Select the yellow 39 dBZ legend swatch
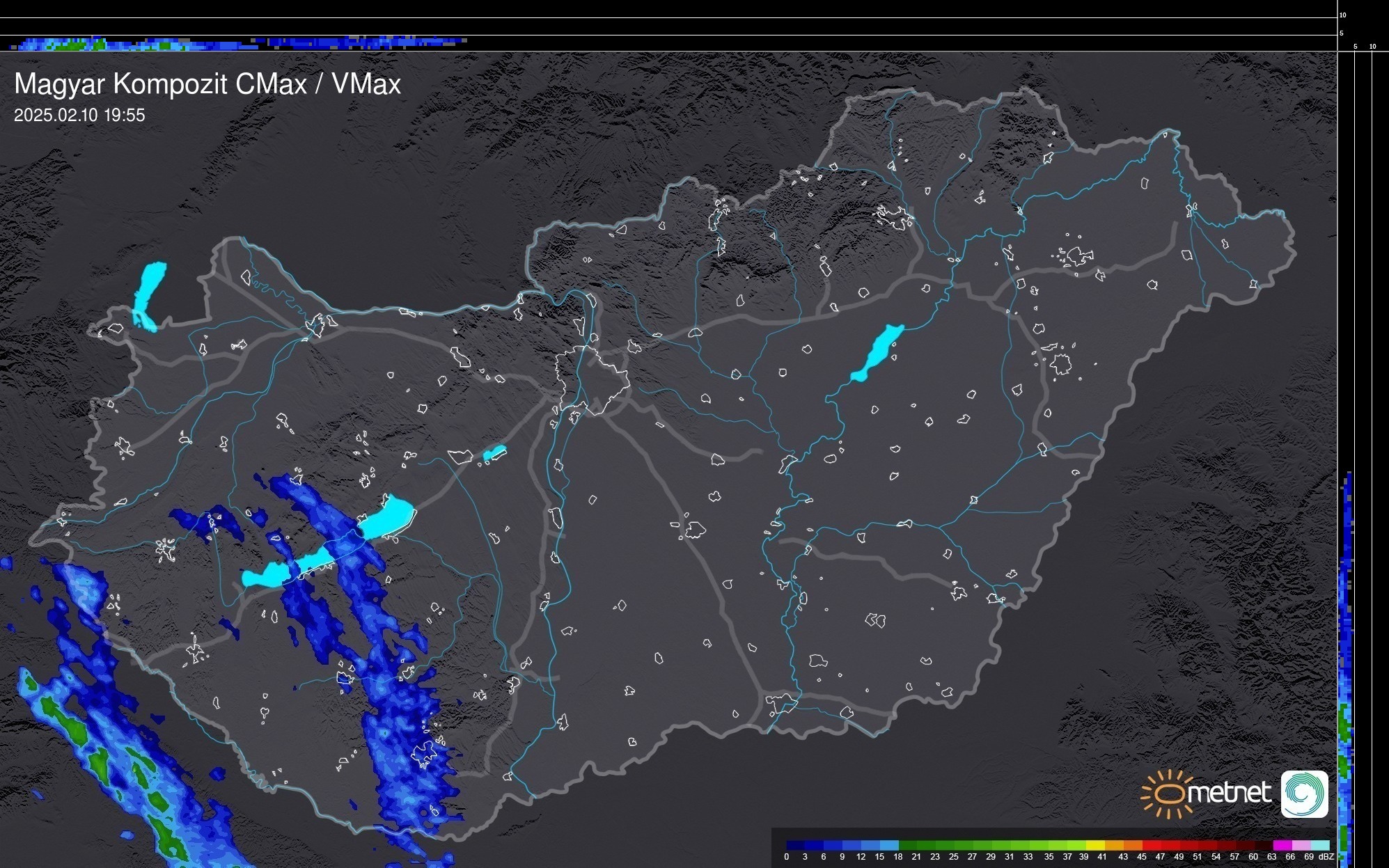Viewport: 1389px width, 868px height. (1094, 845)
